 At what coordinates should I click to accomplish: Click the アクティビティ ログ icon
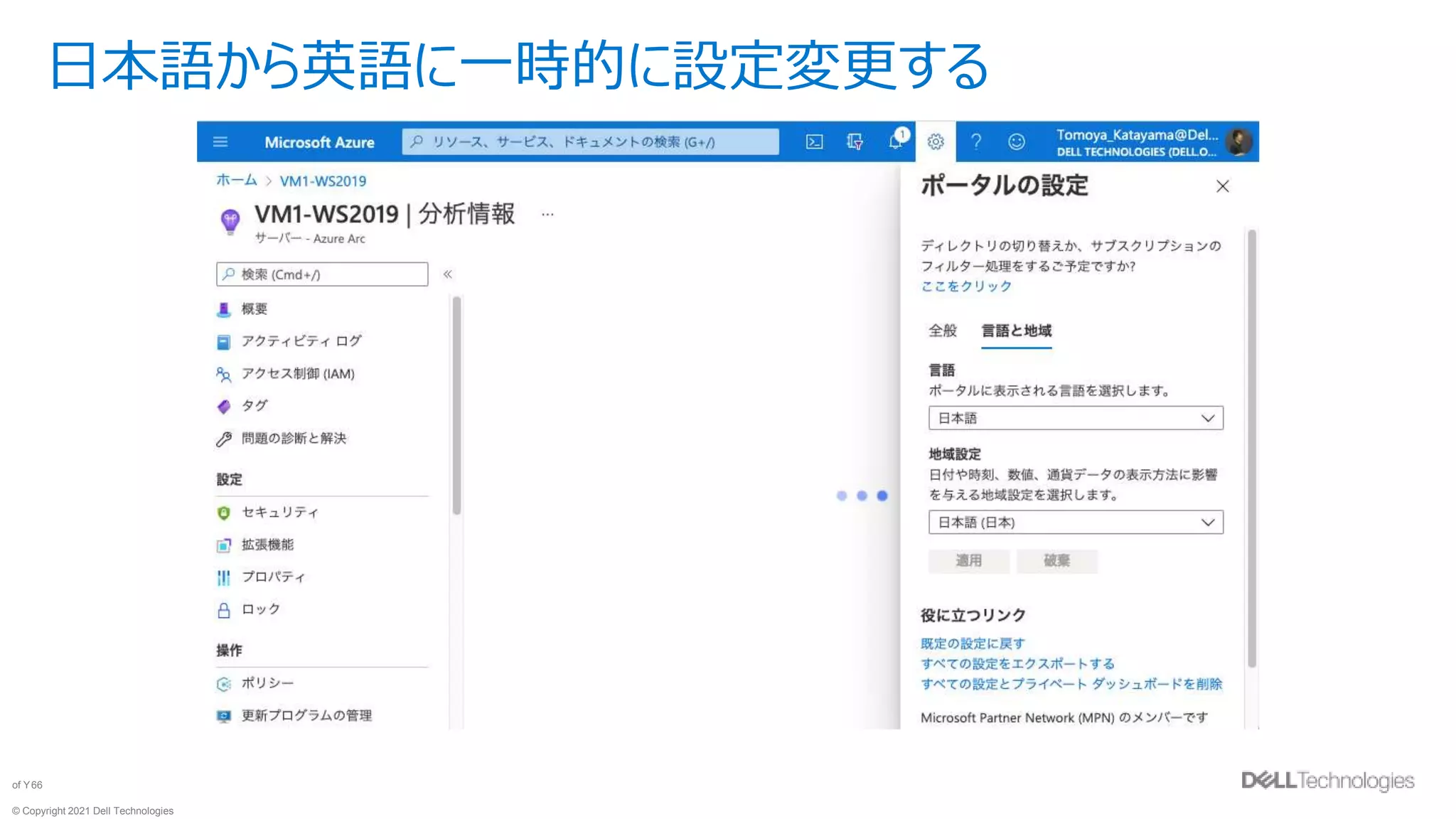point(224,342)
